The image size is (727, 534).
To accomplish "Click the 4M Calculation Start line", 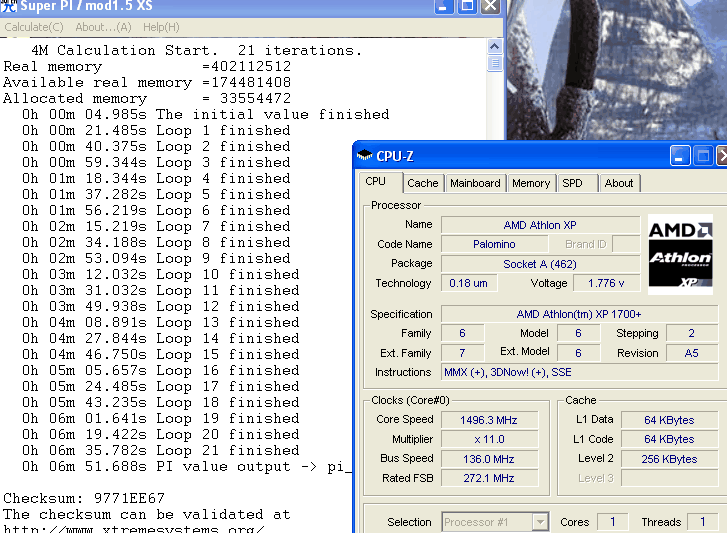I will tap(197, 50).
